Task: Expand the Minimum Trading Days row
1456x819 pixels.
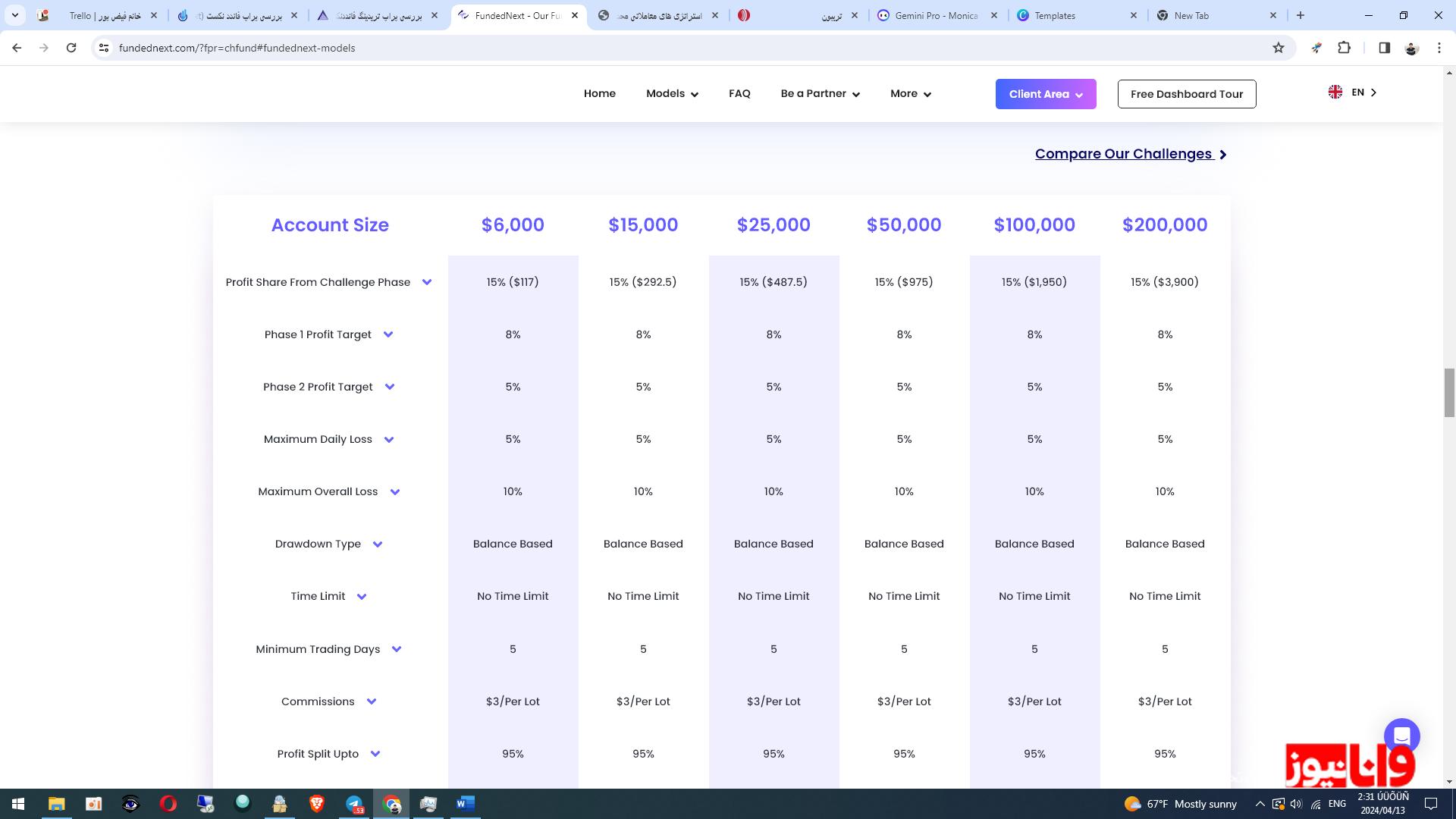Action: 397,649
